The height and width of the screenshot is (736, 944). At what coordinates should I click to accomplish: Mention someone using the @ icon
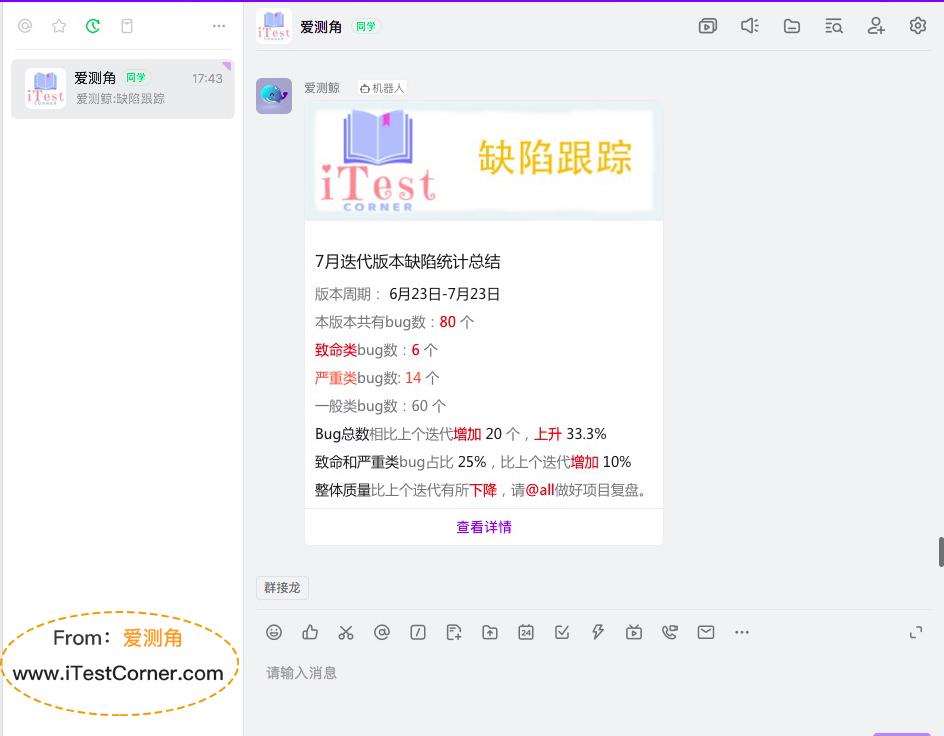pyautogui.click(x=382, y=632)
